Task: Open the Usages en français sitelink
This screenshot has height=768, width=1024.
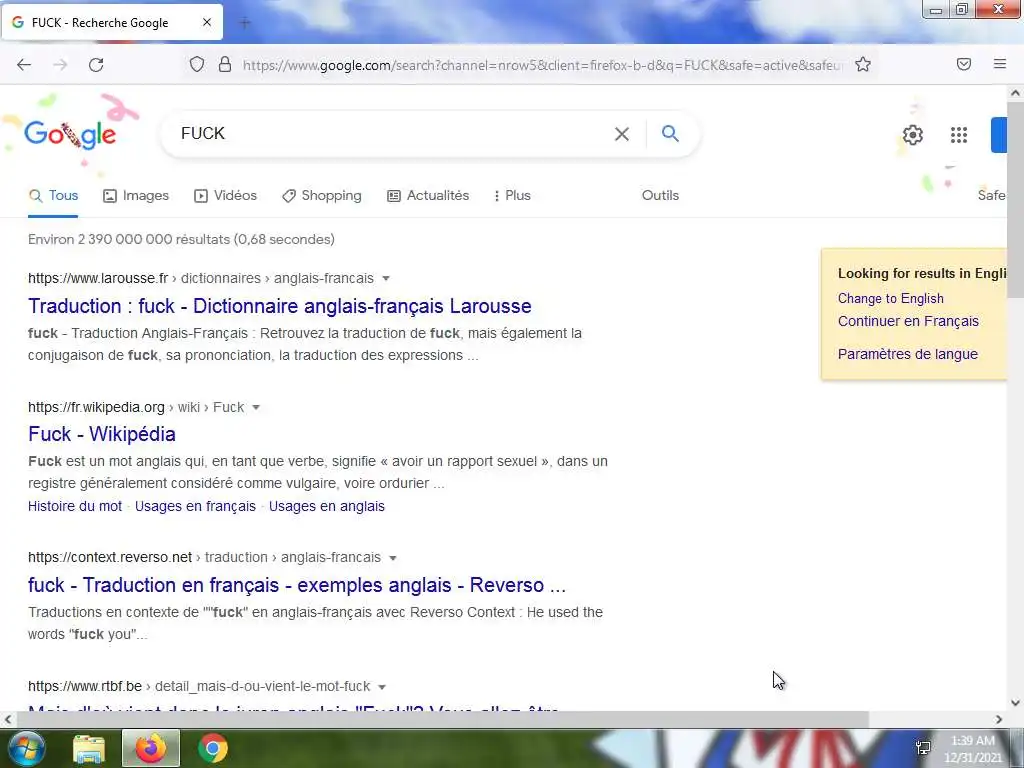Action: tap(195, 506)
